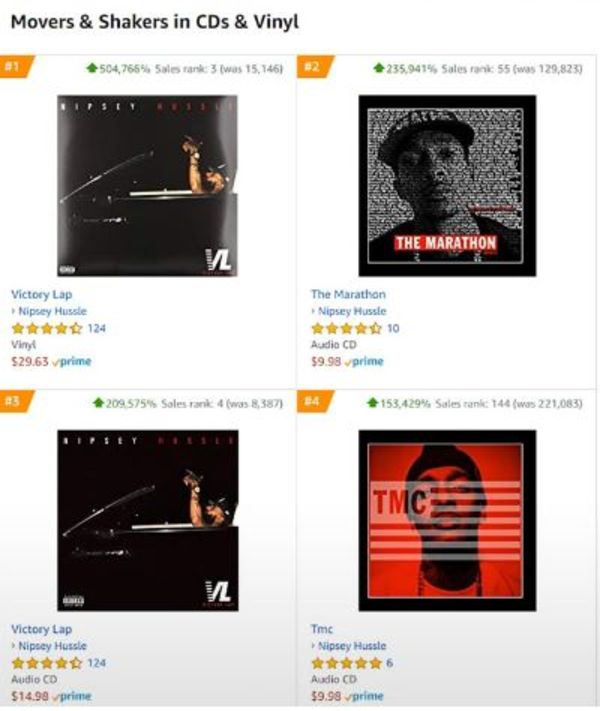Click the star rating for The Marathon

[x=346, y=328]
